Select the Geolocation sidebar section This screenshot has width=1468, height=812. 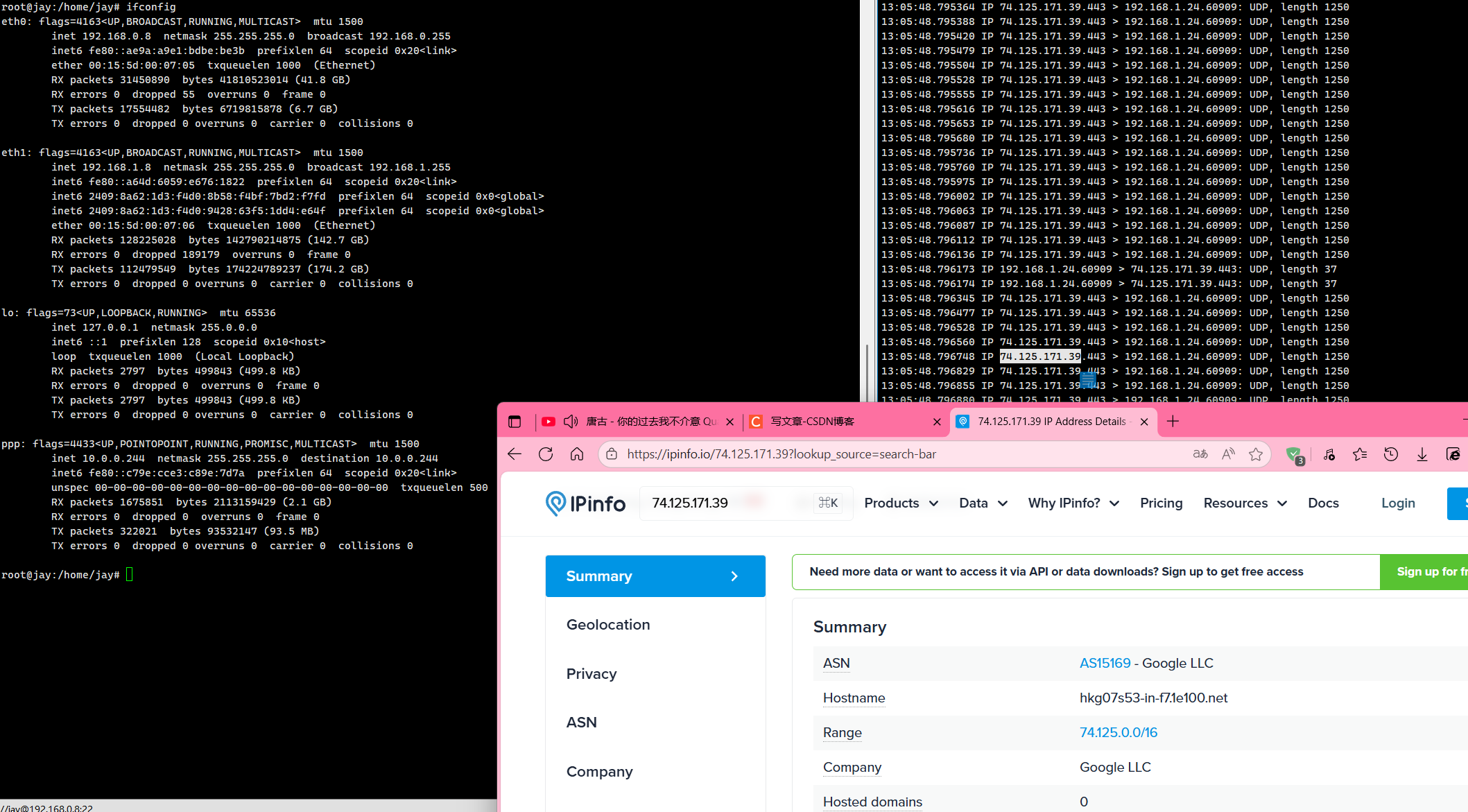(x=607, y=624)
